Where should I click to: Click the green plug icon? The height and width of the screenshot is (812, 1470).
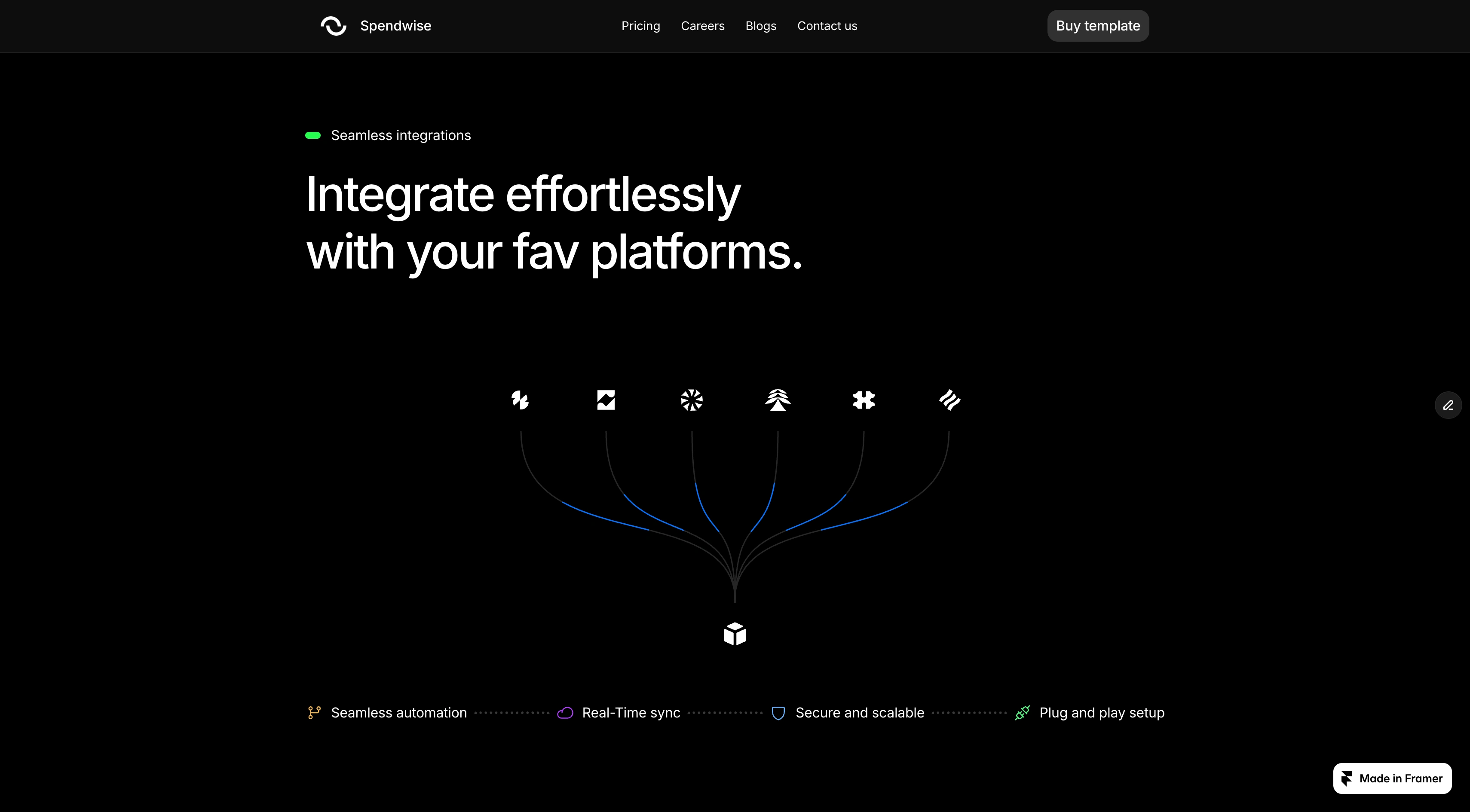pos(1022,713)
